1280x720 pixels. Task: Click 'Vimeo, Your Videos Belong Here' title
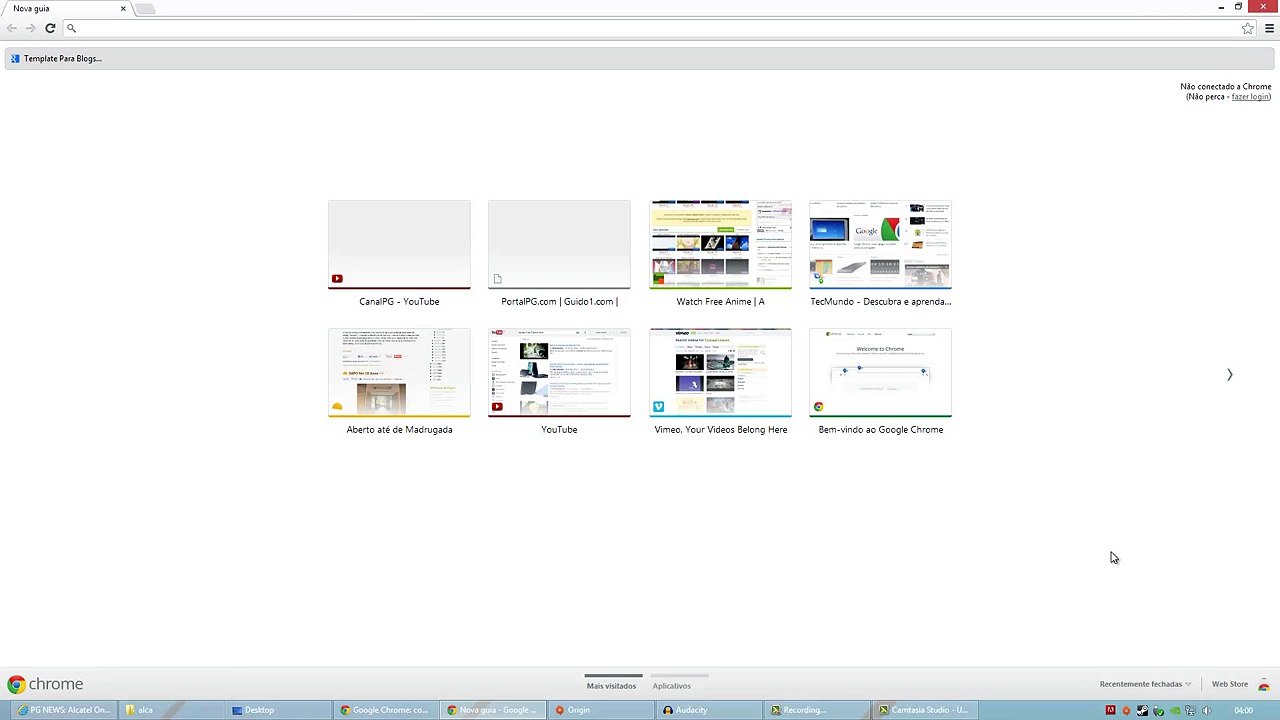tap(720, 429)
